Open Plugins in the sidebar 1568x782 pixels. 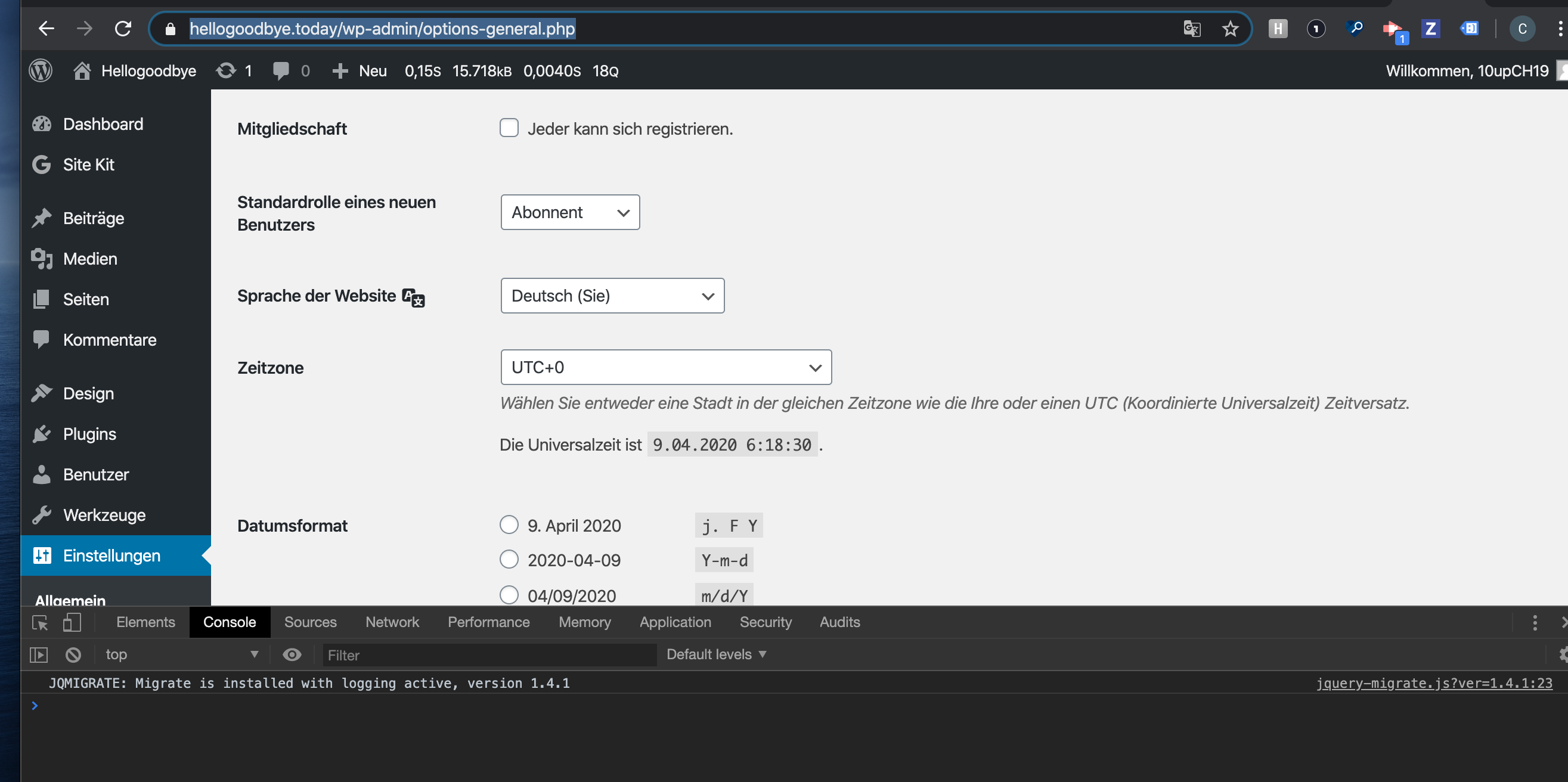click(x=116, y=434)
